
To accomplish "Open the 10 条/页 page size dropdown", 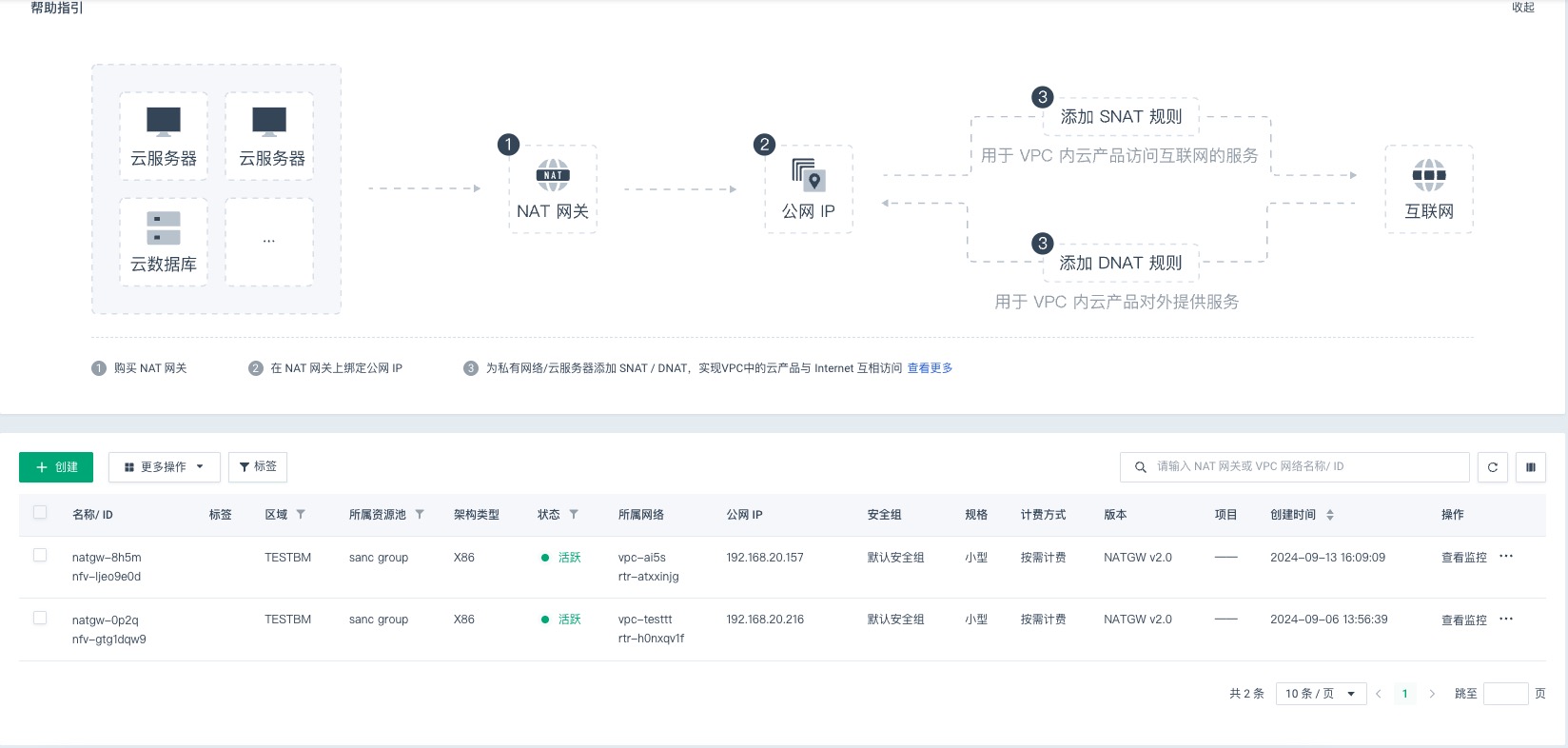I will tap(1320, 694).
